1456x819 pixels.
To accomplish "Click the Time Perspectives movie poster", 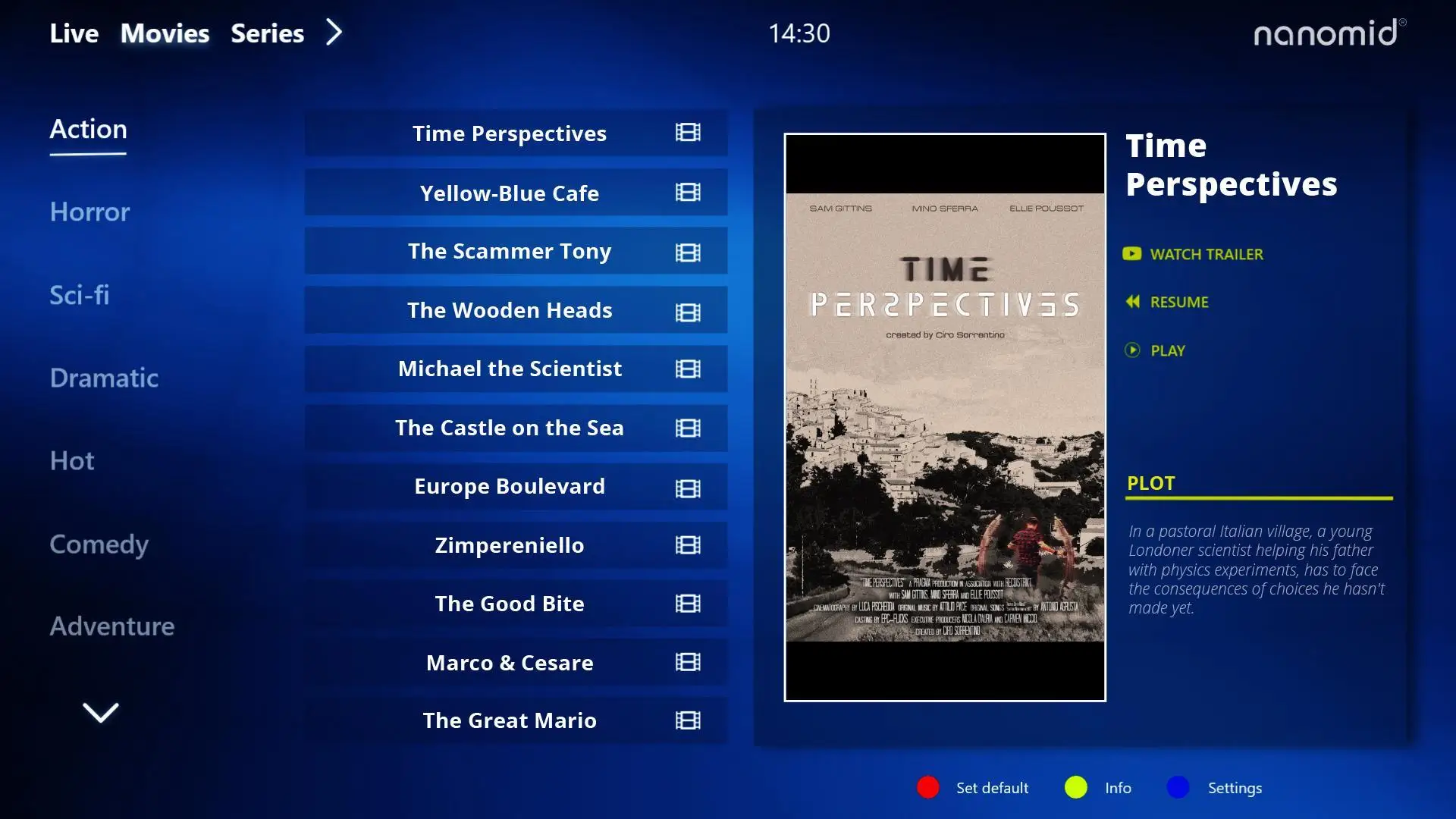I will click(945, 417).
